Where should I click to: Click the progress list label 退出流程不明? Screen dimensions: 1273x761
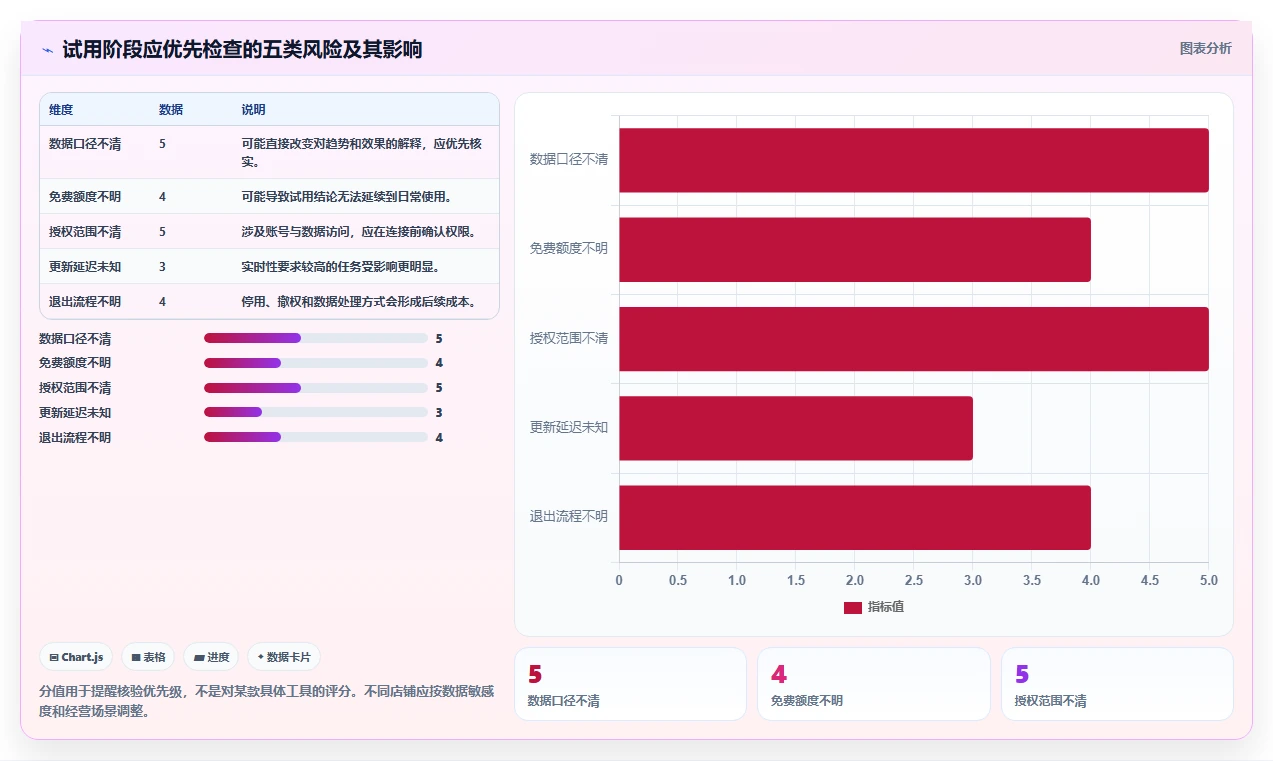pos(75,437)
